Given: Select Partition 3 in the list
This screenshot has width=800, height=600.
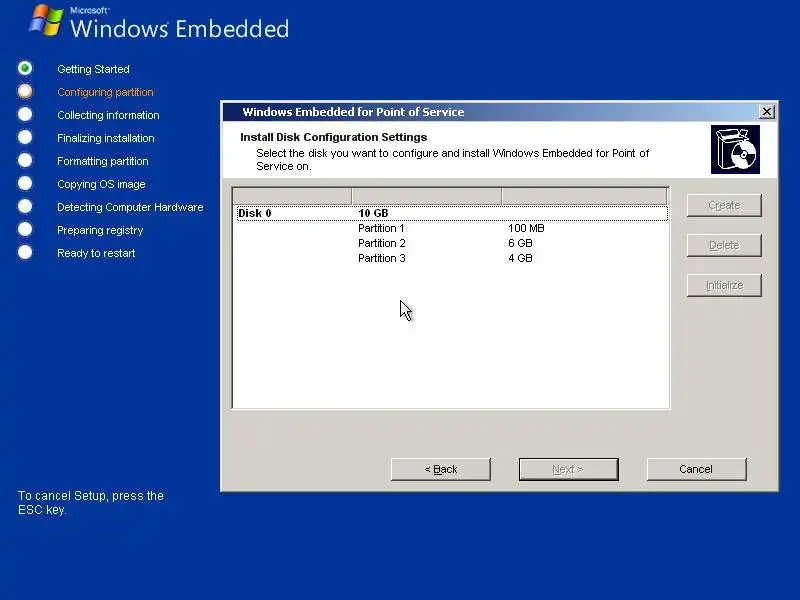Looking at the screenshot, I should tap(381, 258).
